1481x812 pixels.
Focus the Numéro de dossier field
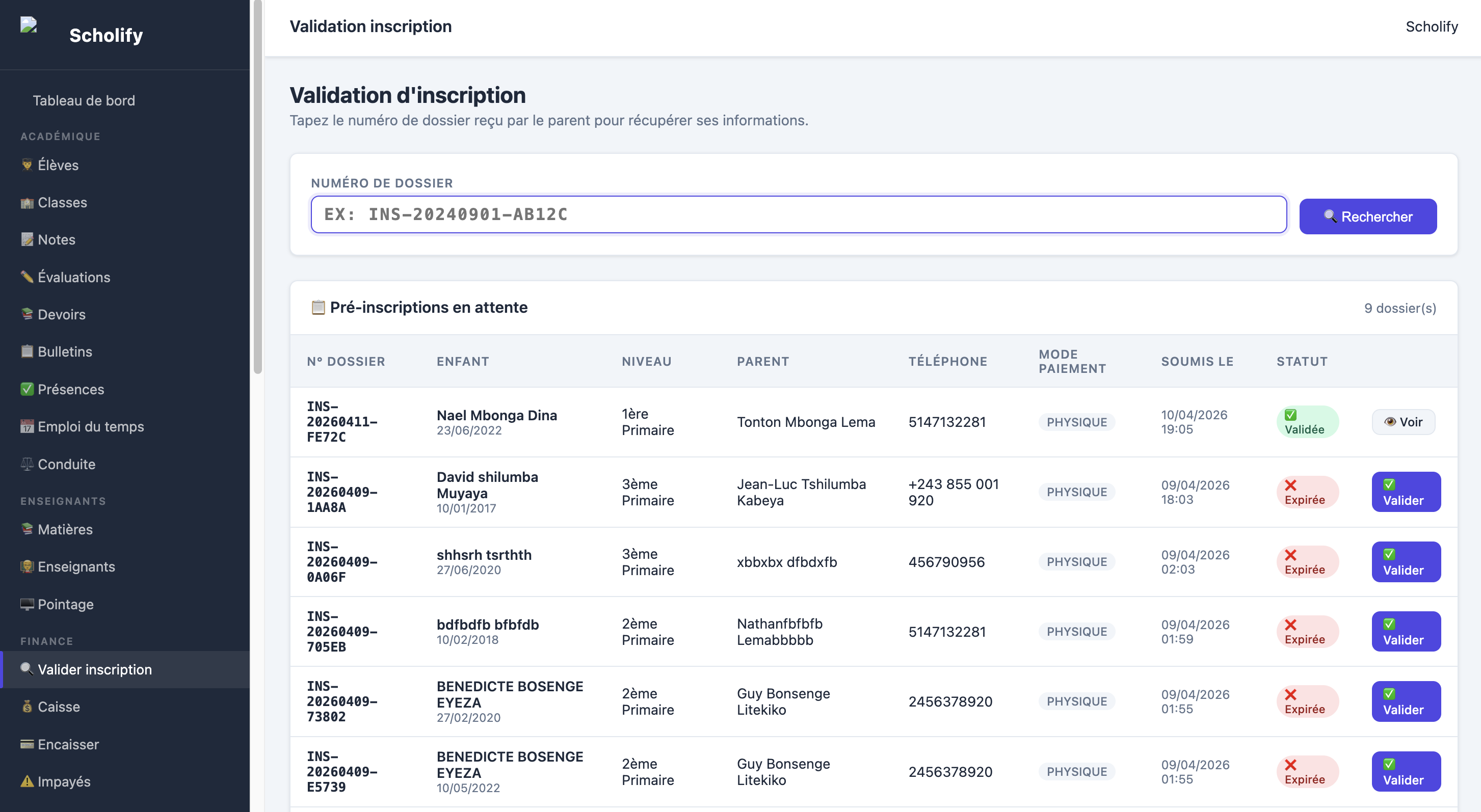[799, 214]
